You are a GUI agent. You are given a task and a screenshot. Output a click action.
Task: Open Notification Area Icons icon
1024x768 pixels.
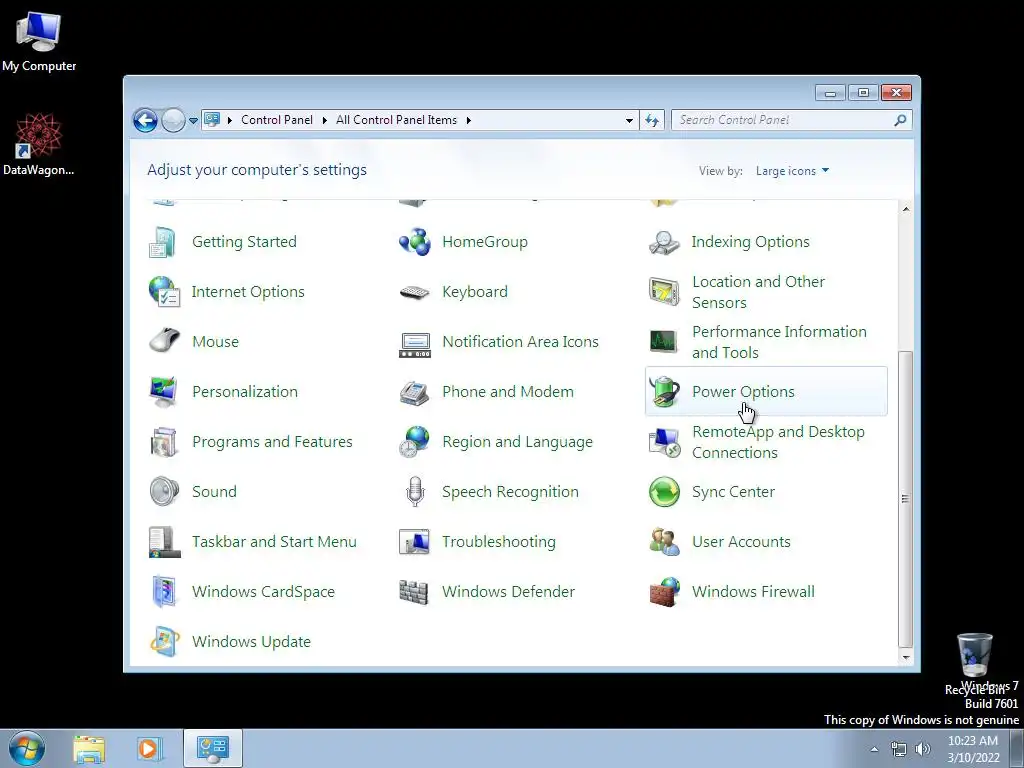(415, 344)
